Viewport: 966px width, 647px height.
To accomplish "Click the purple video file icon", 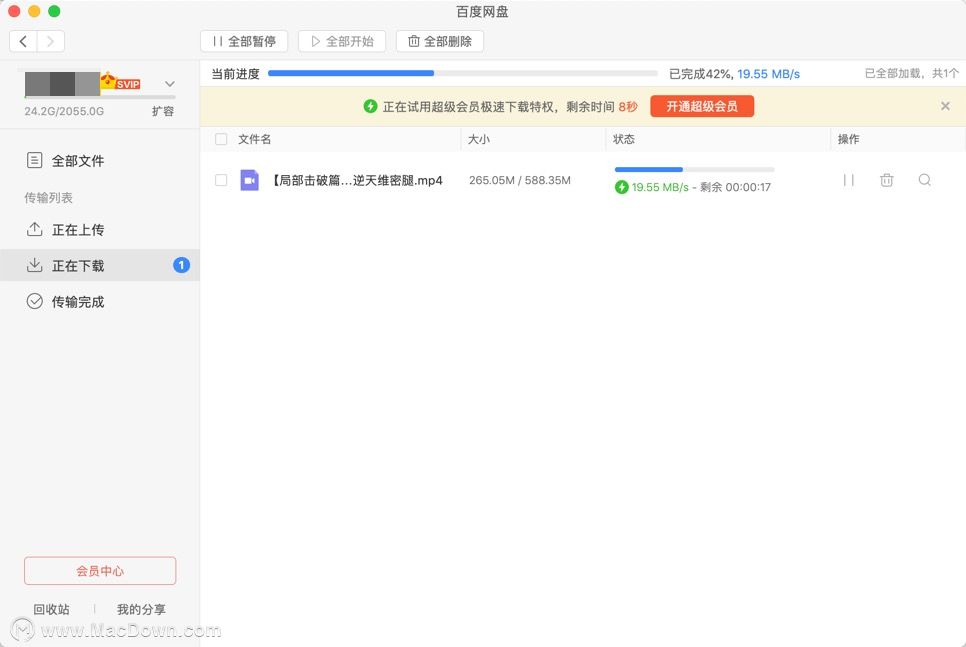I will tap(250, 180).
